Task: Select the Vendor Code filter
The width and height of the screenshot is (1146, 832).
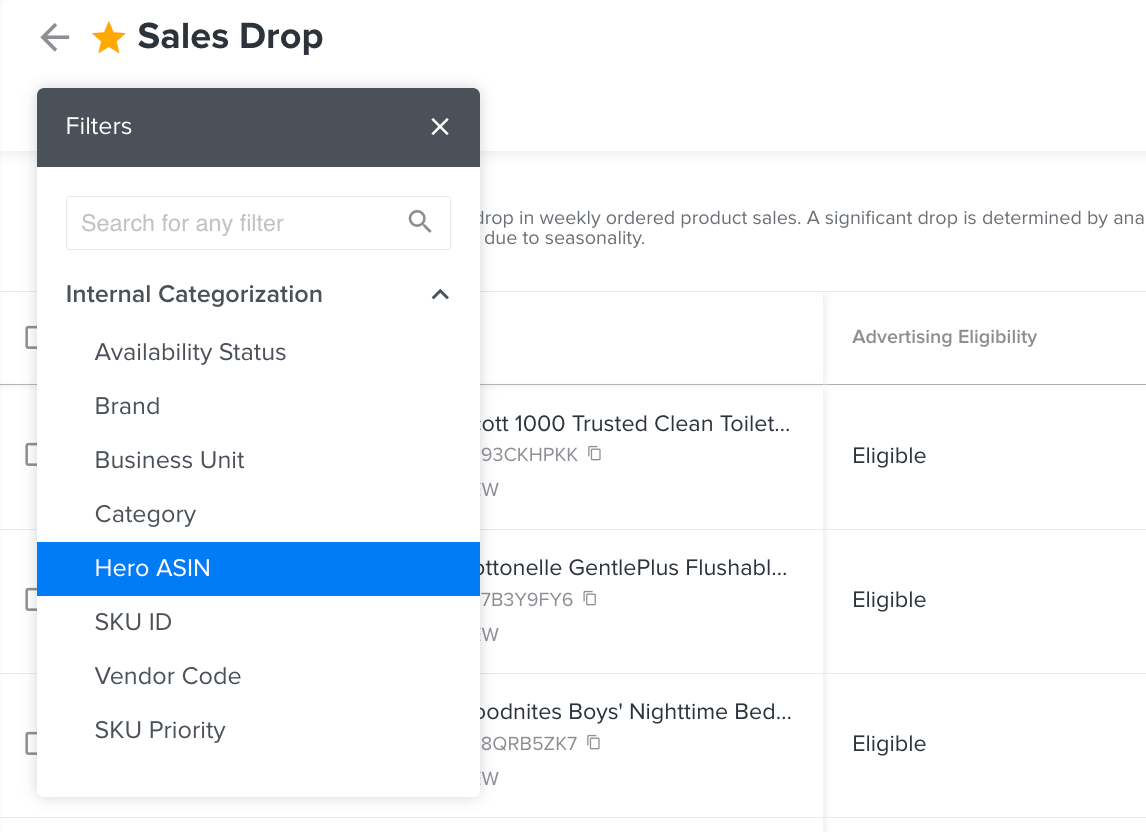Action: tap(167, 676)
